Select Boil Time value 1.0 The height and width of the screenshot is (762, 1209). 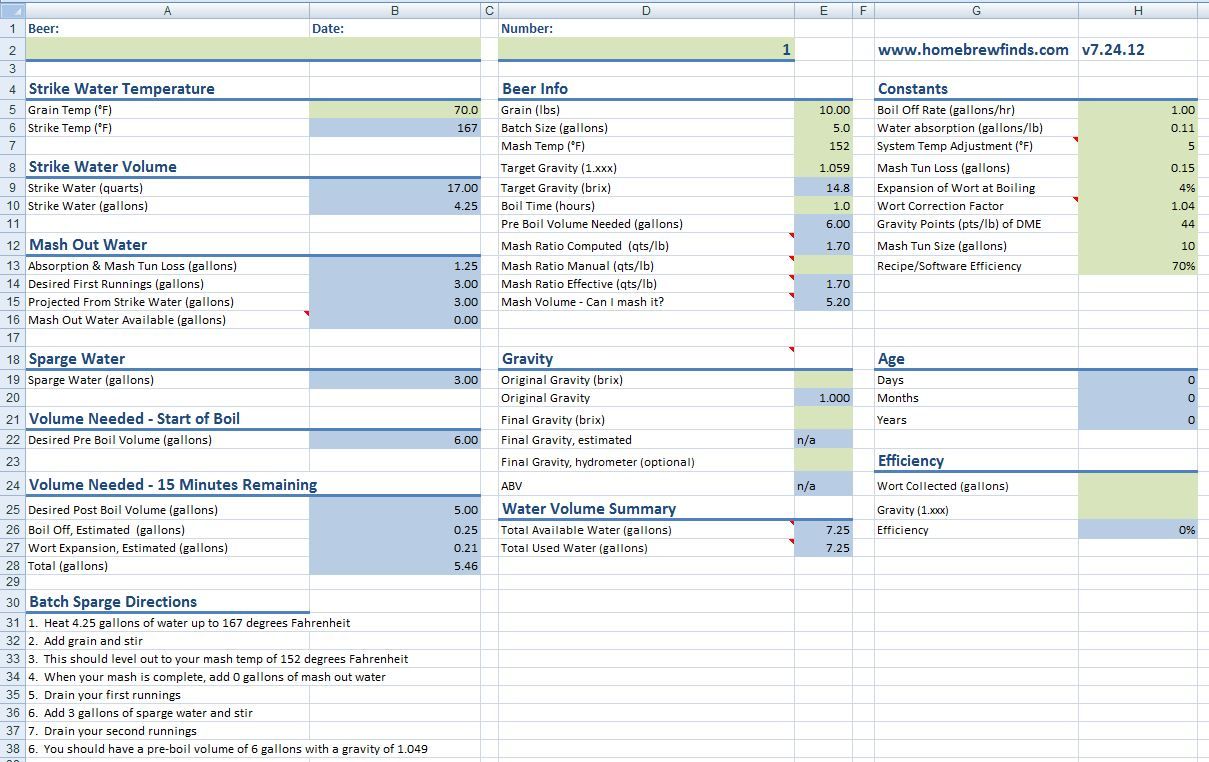(x=824, y=206)
